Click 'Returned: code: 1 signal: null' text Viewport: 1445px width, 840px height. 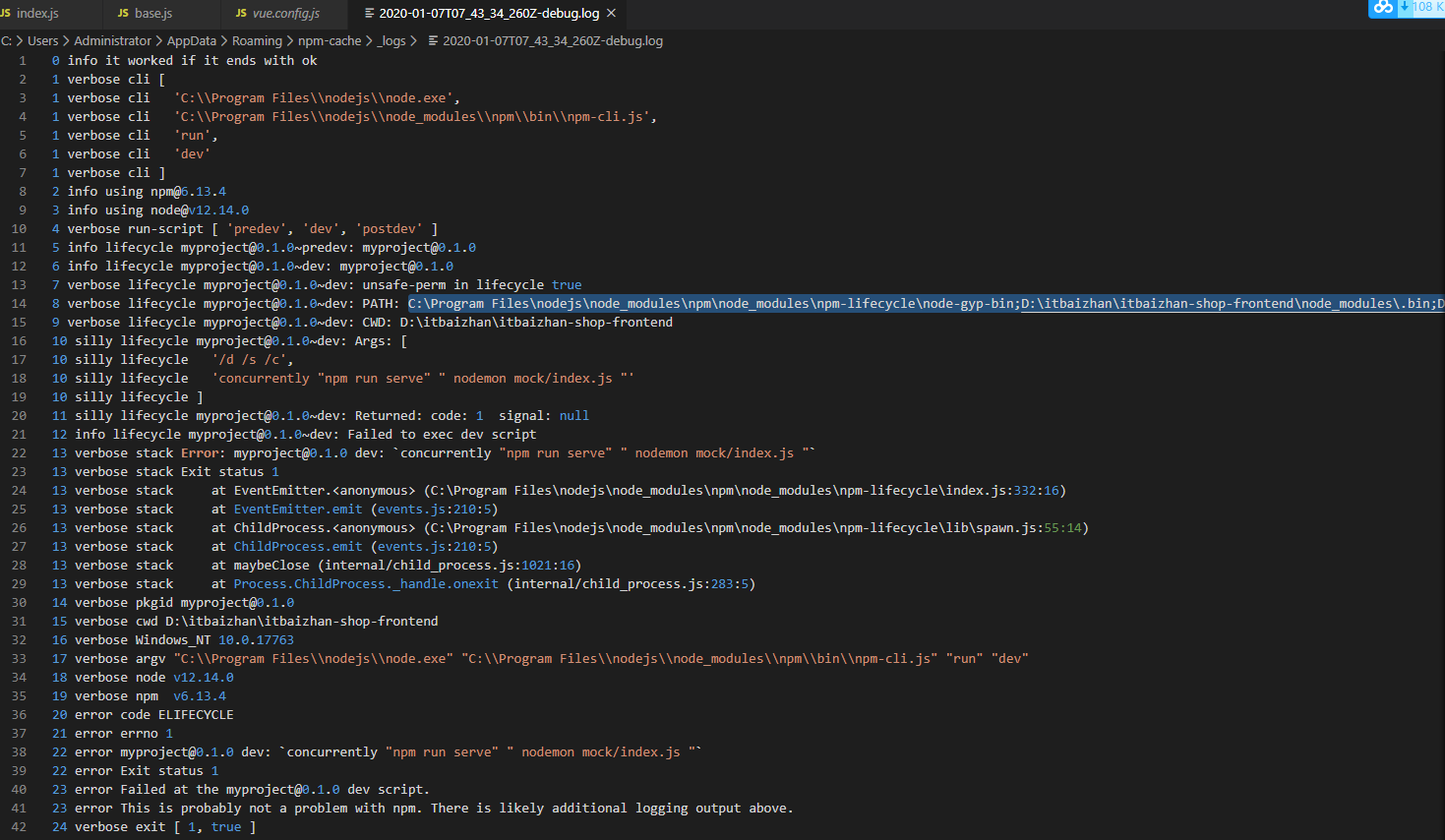coord(472,416)
